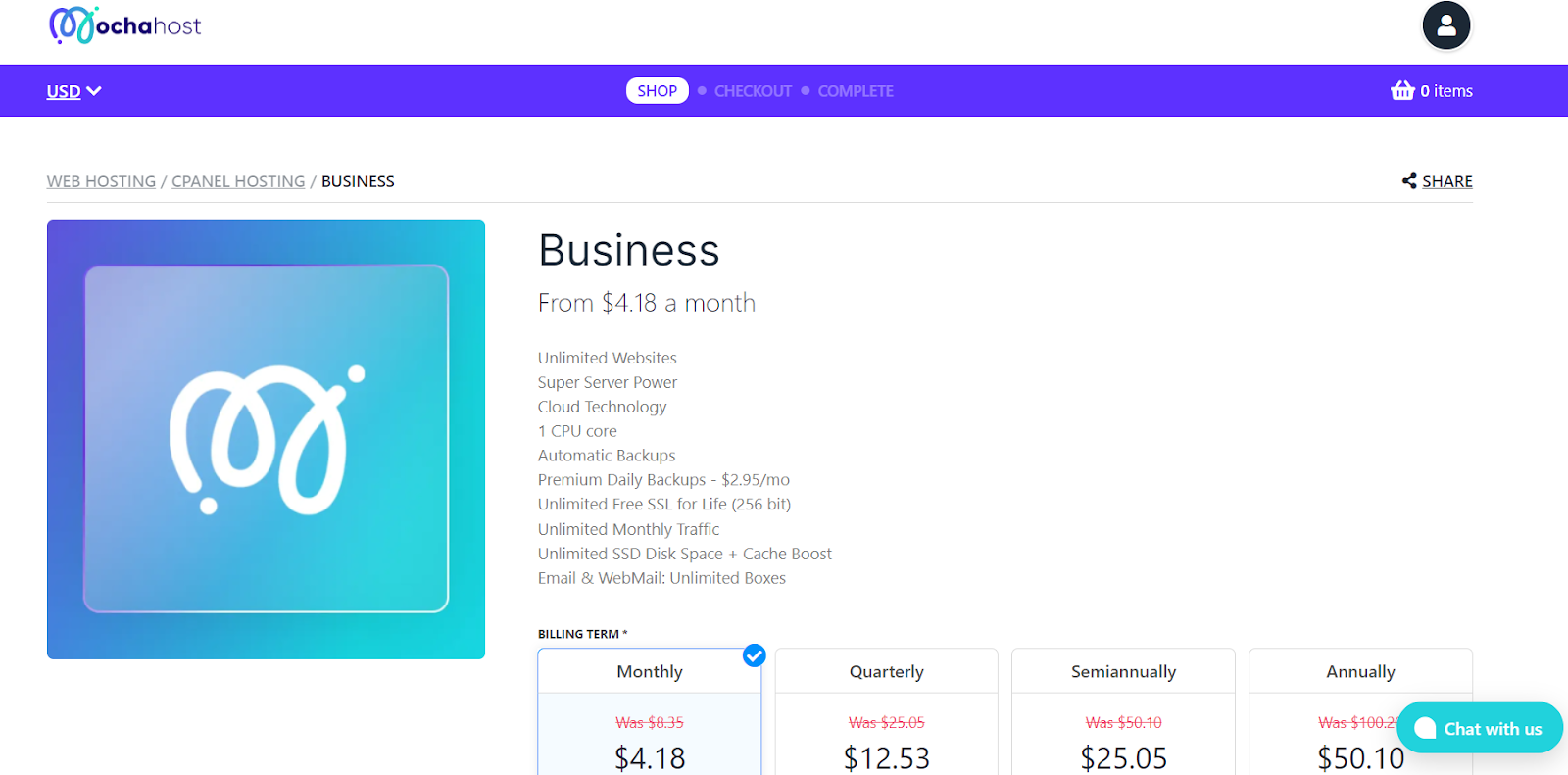Click the '1 CPU core' feature

click(x=577, y=431)
